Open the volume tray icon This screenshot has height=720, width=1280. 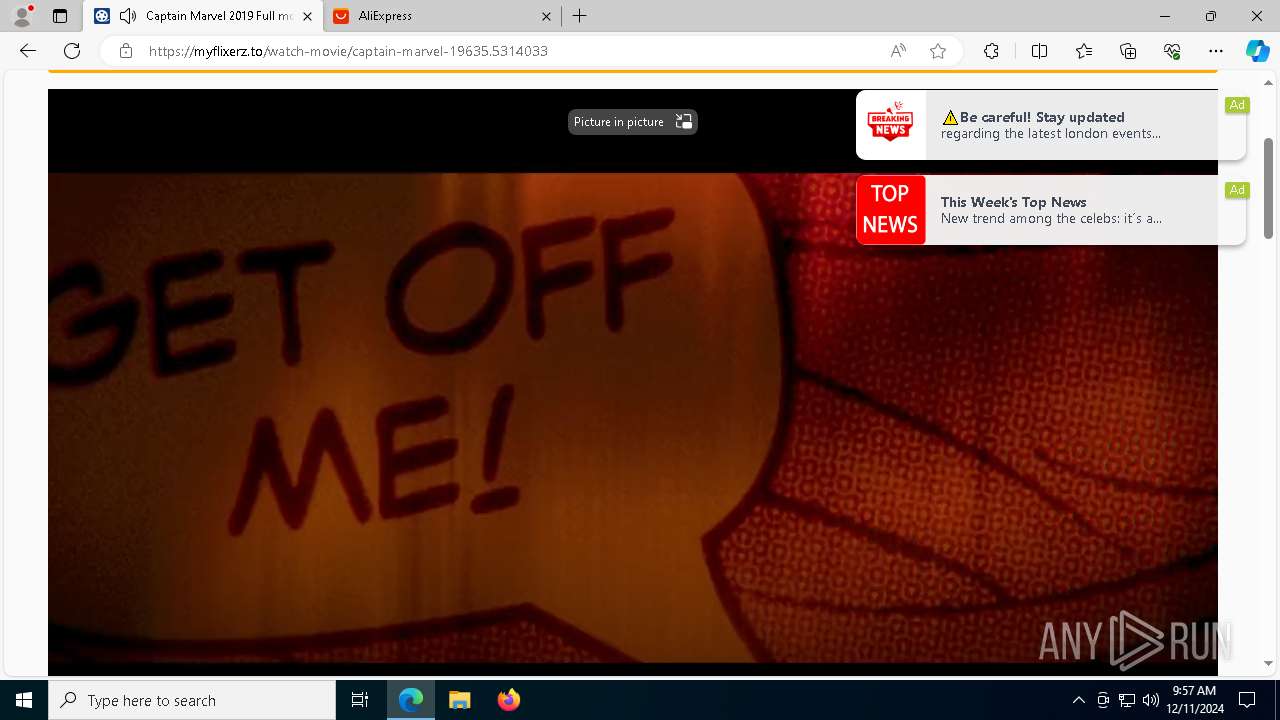click(x=1151, y=700)
